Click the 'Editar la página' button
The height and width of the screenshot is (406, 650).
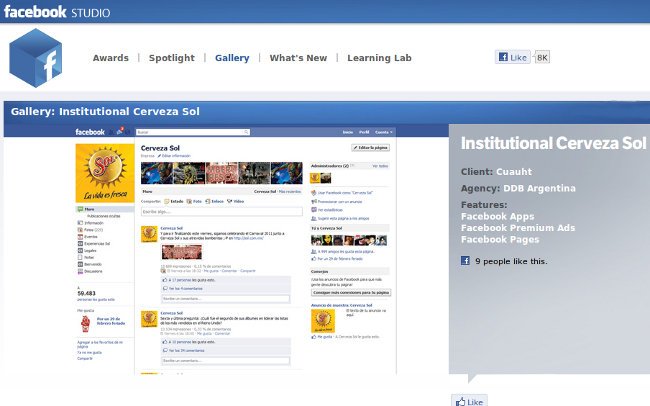tap(371, 148)
